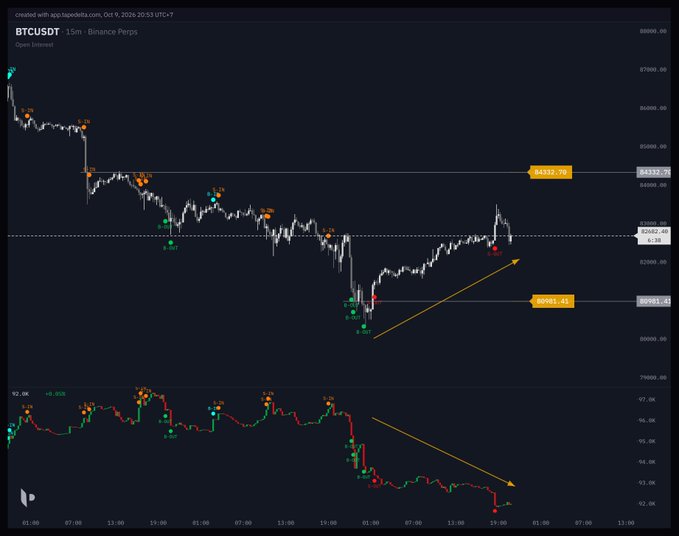The width and height of the screenshot is (679, 536).
Task: Click the +0.05% open interest change value
Action: point(55,394)
